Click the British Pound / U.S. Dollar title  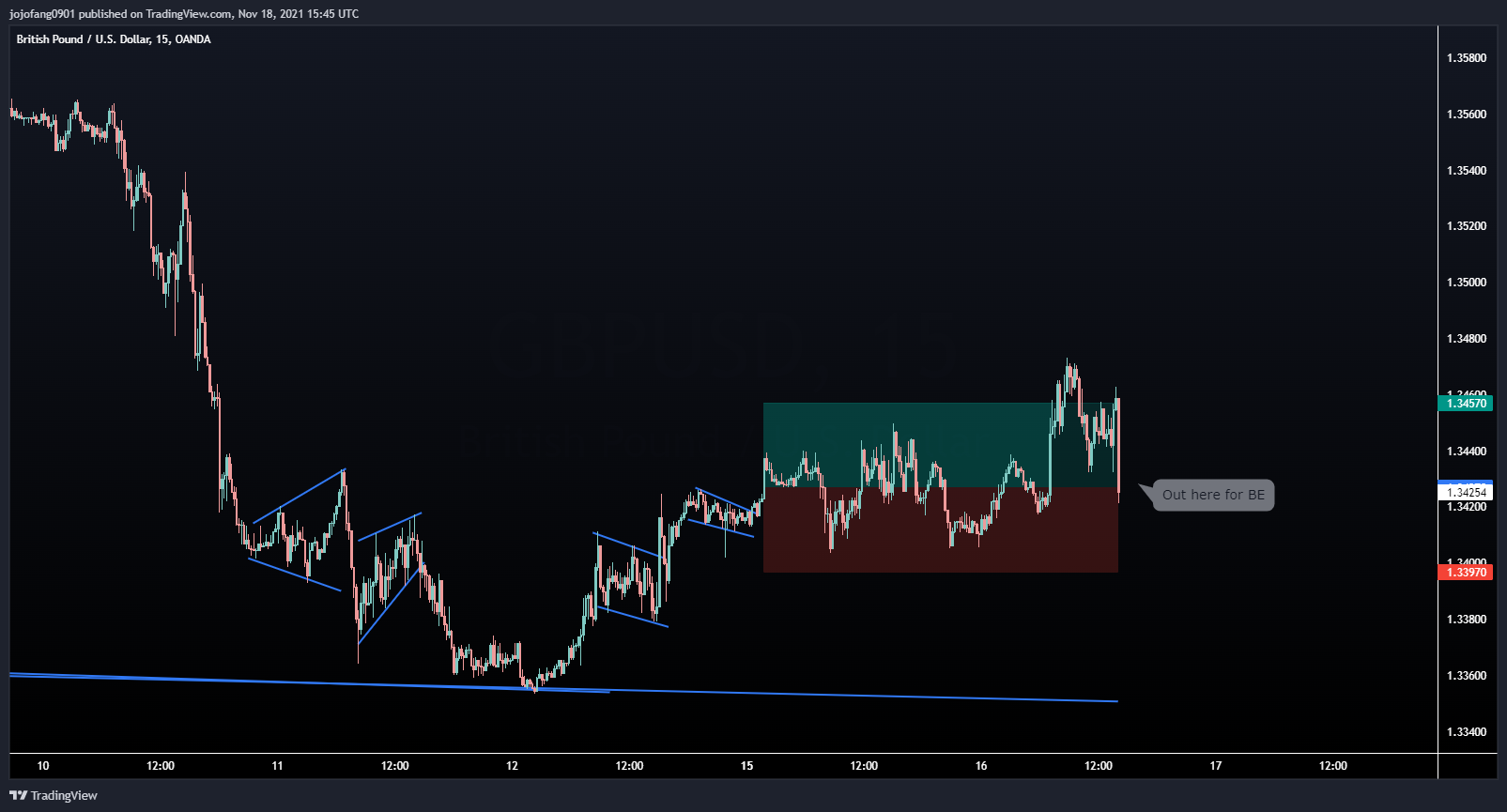click(x=114, y=39)
